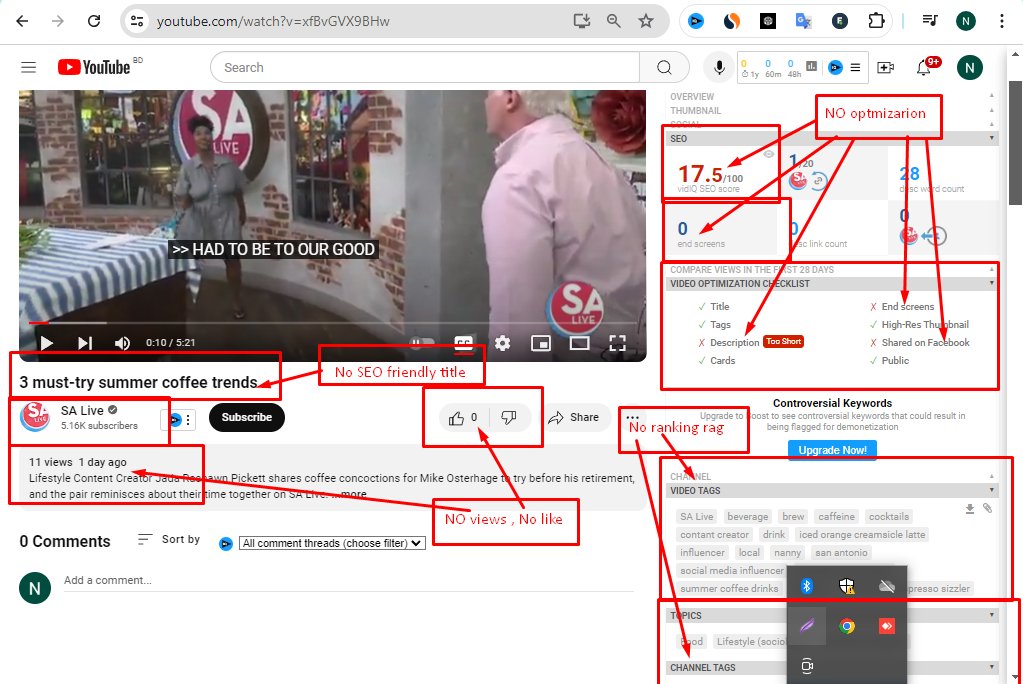Open YouTube hamburger guide menu
The height and width of the screenshot is (684, 1023).
pyautogui.click(x=29, y=67)
